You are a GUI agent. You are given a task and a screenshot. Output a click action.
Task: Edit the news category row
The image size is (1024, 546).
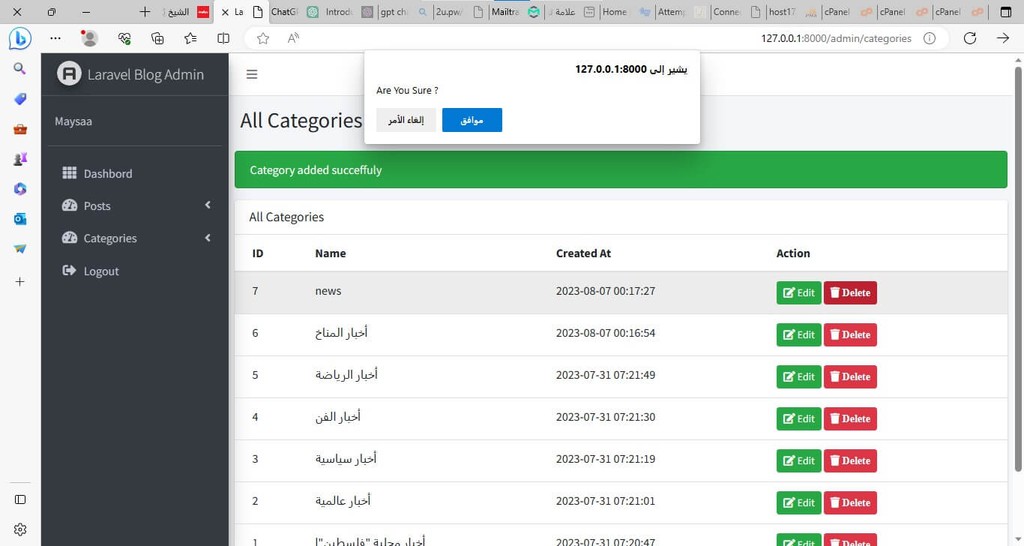coord(799,293)
